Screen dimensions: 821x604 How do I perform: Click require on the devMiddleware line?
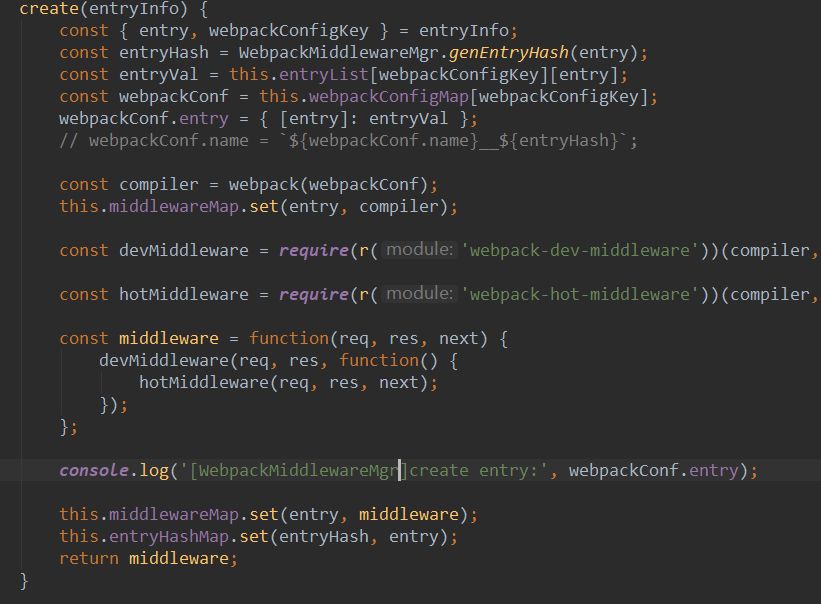pyautogui.click(x=314, y=250)
